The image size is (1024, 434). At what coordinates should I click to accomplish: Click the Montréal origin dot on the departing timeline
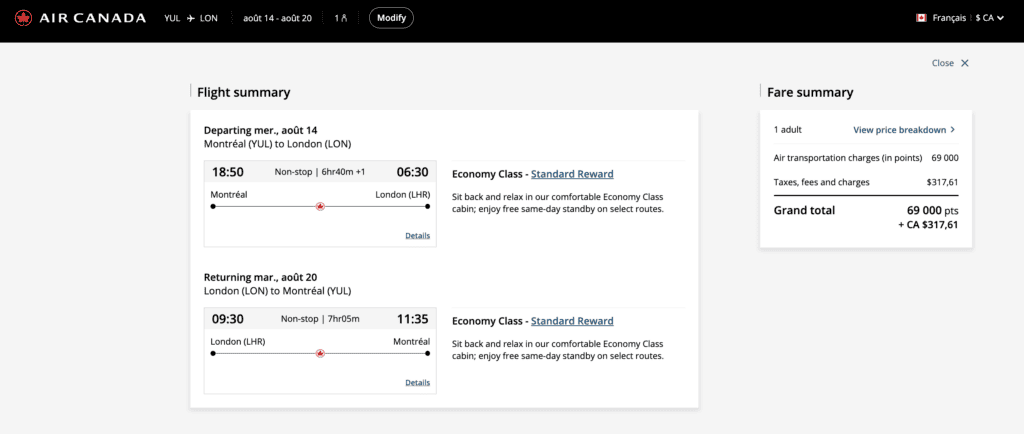pos(213,206)
